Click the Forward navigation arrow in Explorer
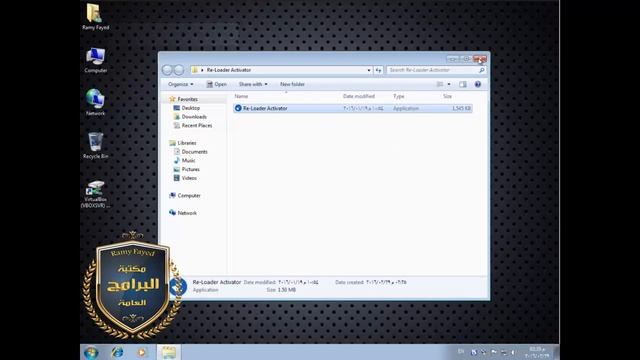Viewport: 640px width, 360px height. click(x=179, y=70)
